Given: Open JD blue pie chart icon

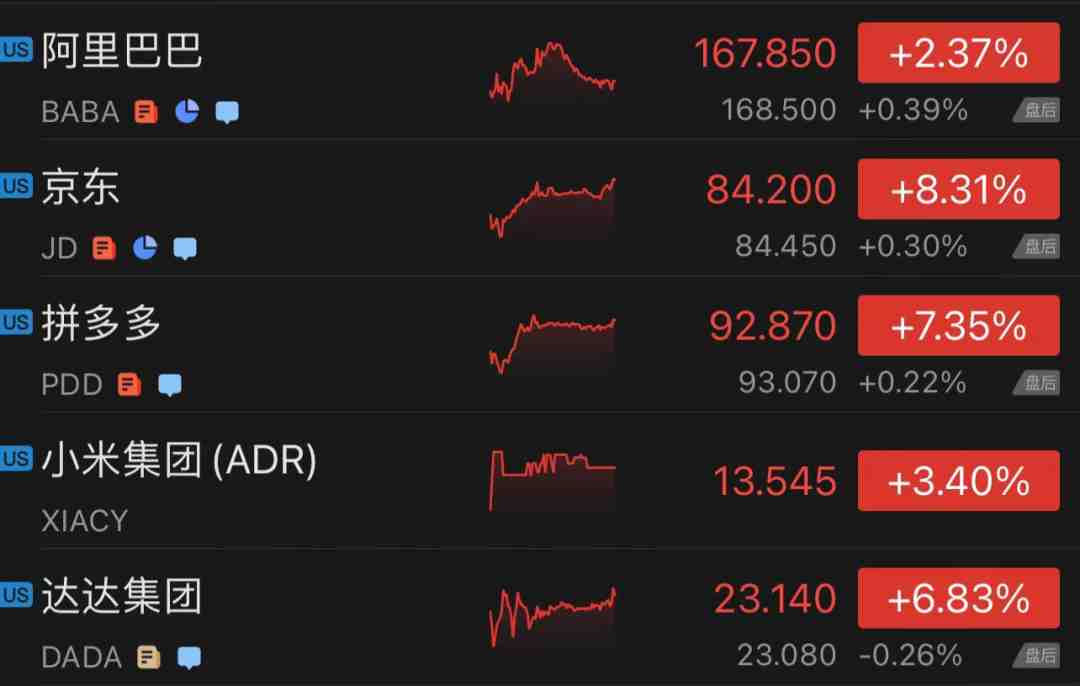Looking at the screenshot, I should (145, 247).
